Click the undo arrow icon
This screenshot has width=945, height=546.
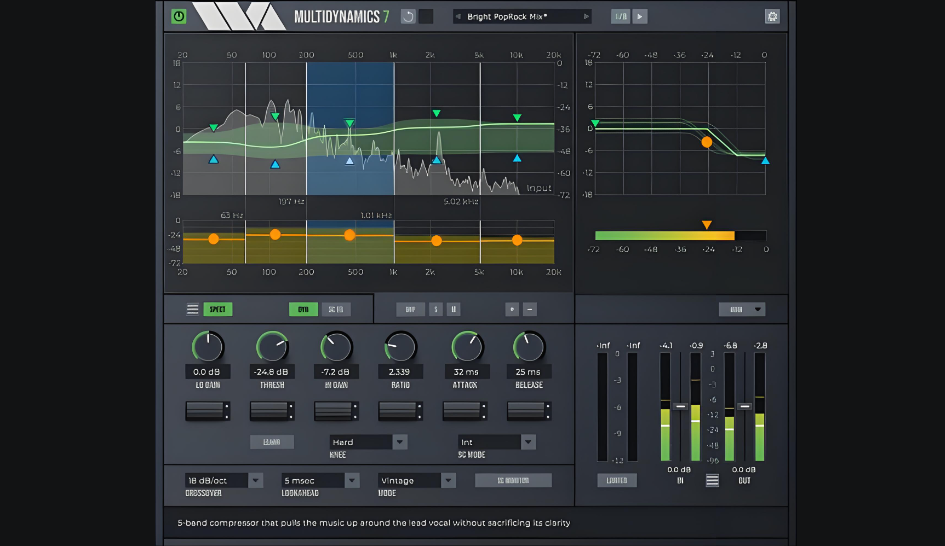(407, 16)
